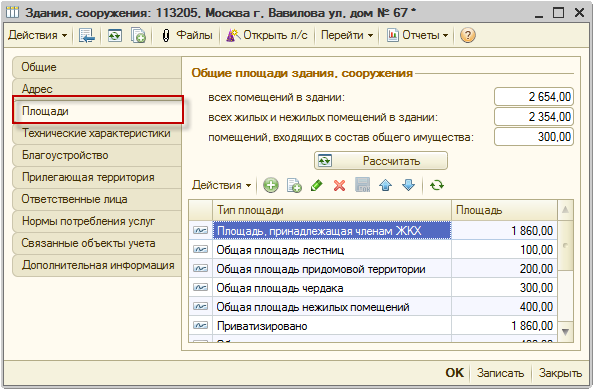Click the find-in-list toolbar icon
Viewport: 593px width, 389px height.
(x=87, y=35)
